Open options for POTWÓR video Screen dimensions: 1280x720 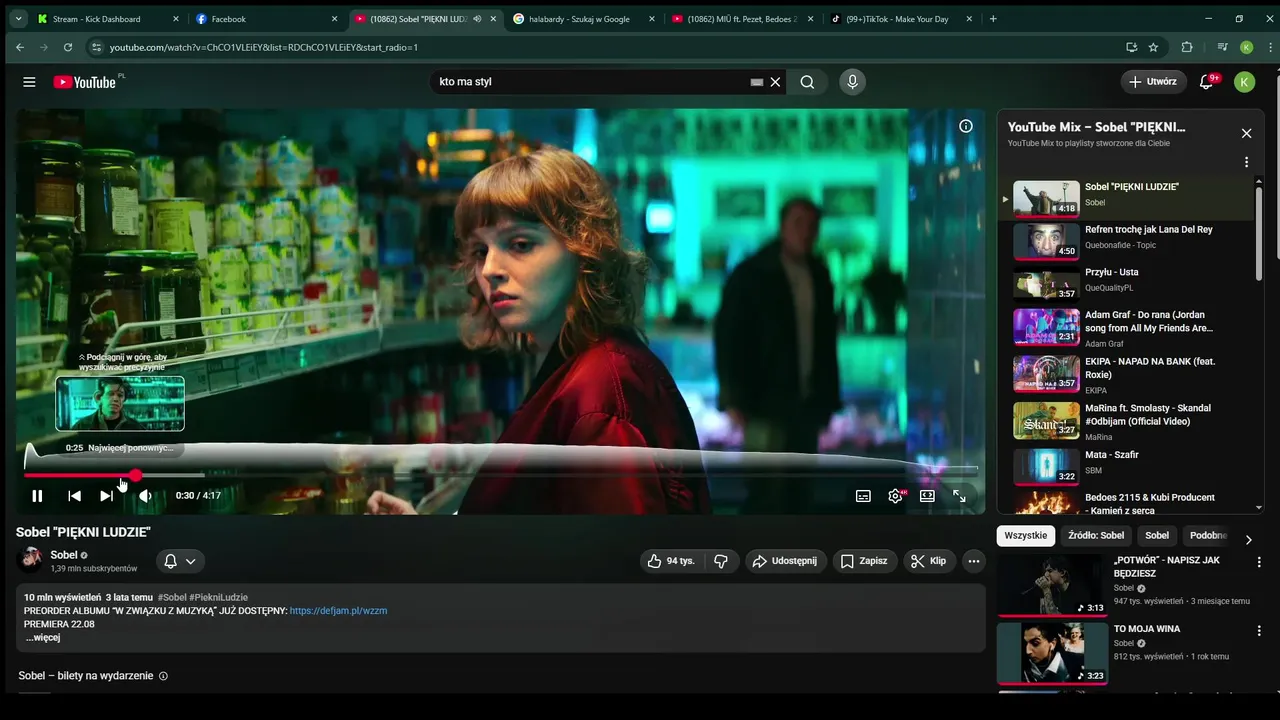pyautogui.click(x=1259, y=563)
